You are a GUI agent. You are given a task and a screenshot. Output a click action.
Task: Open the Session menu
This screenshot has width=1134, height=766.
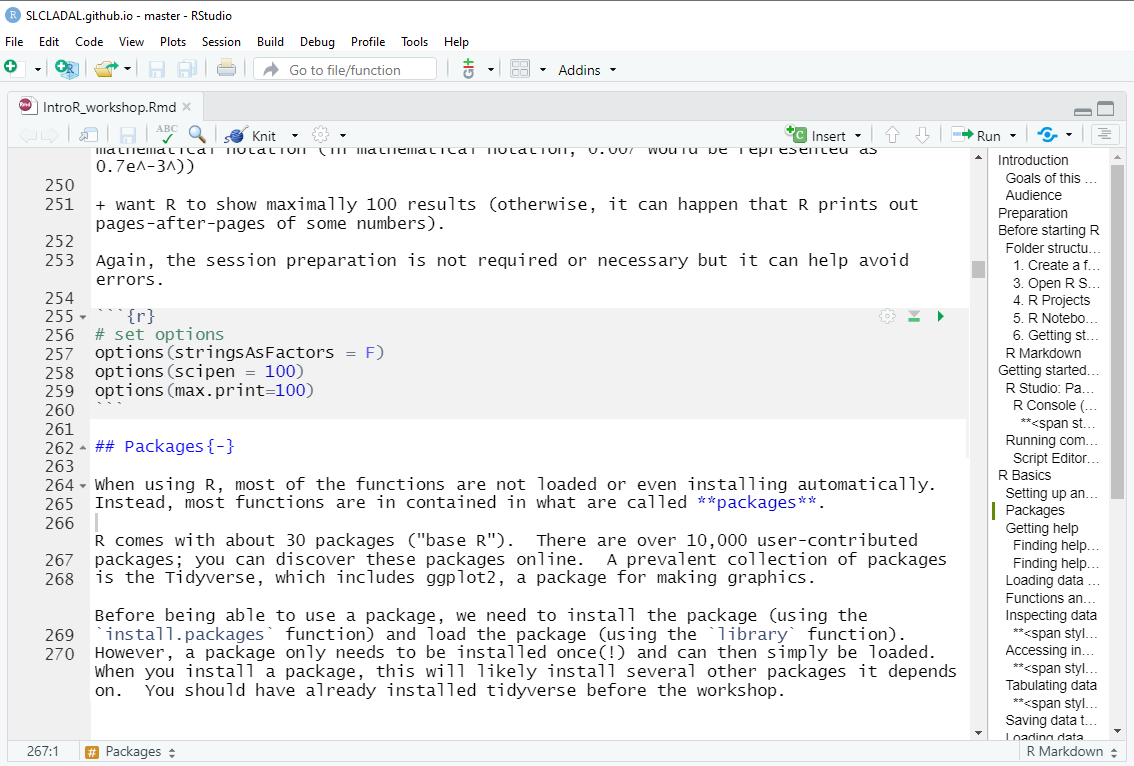pos(221,42)
